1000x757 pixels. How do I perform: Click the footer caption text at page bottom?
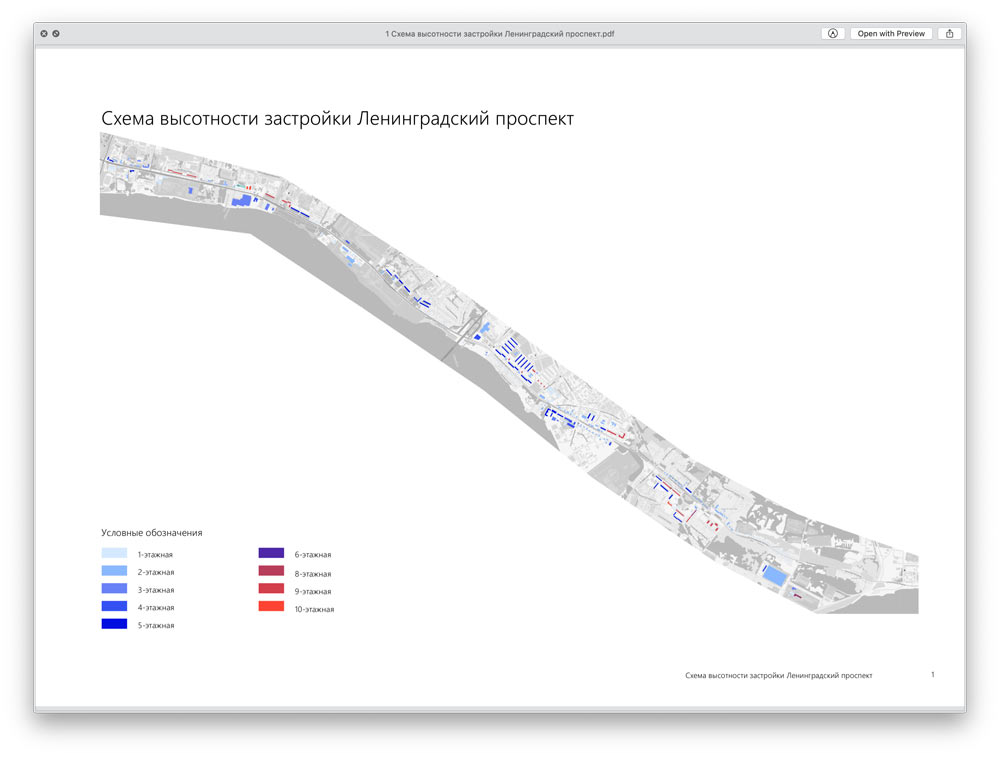point(778,676)
